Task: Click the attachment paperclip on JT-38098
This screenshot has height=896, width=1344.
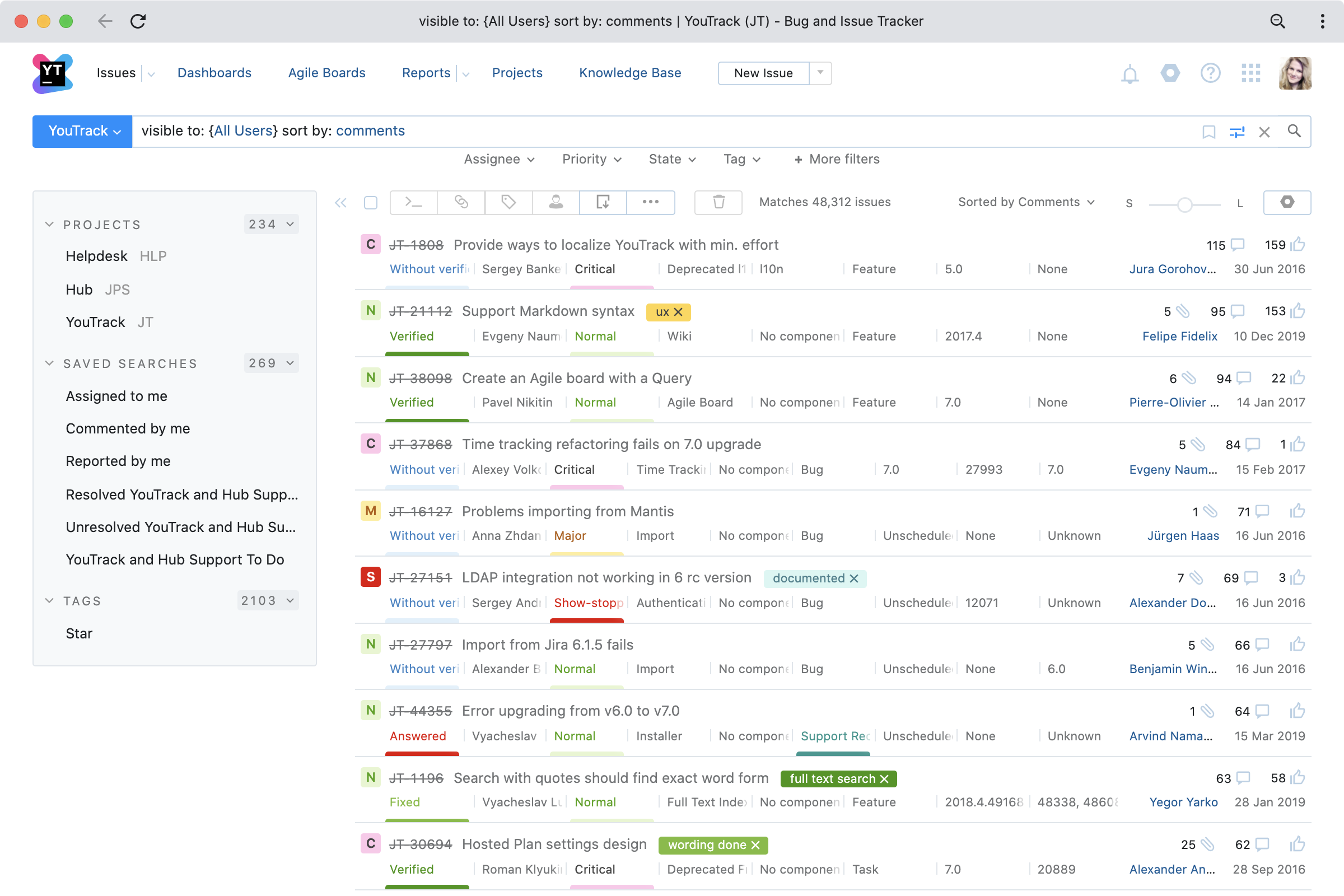Action: pos(1188,377)
